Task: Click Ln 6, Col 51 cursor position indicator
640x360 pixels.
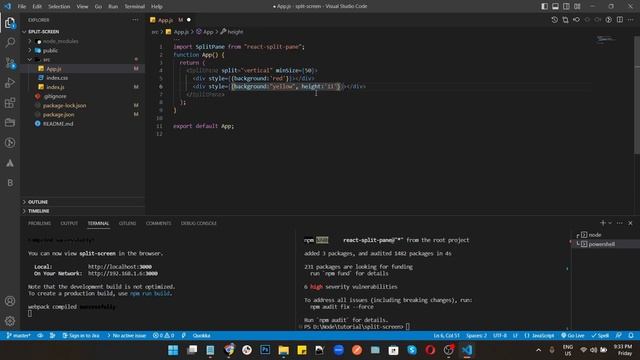Action: point(446,336)
